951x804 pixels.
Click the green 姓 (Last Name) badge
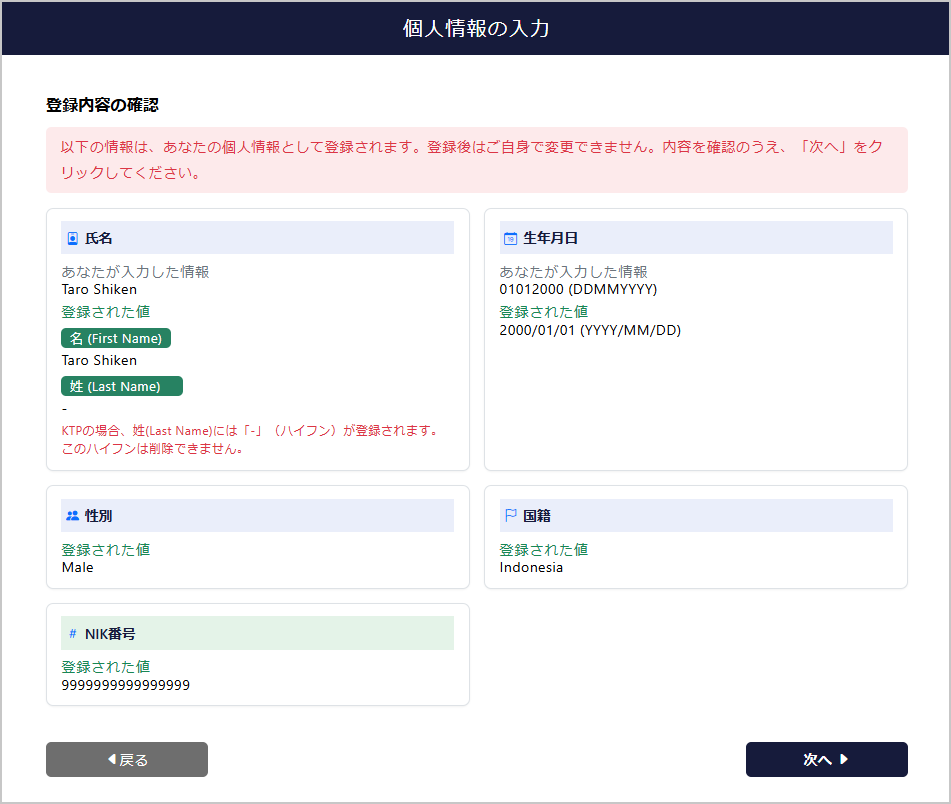coord(121,386)
